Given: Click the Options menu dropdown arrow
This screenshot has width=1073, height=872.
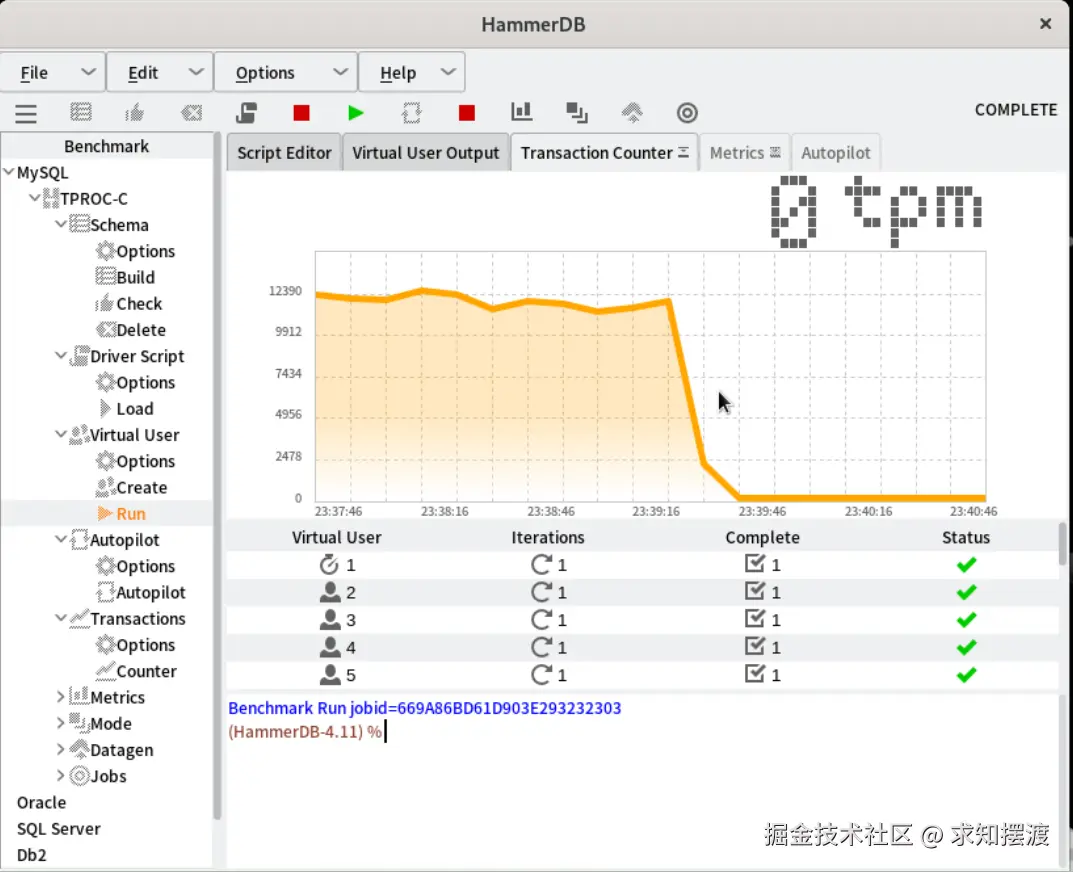Looking at the screenshot, I should point(340,72).
